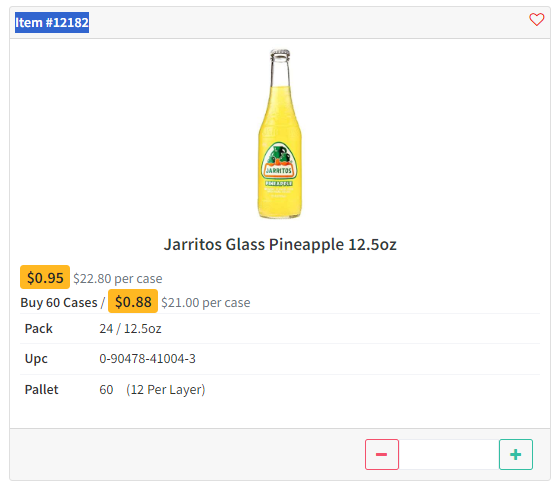This screenshot has width=559, height=491.
Task: Open Jarritos Glass Pineapple 12.5oz product title
Action: (280, 245)
